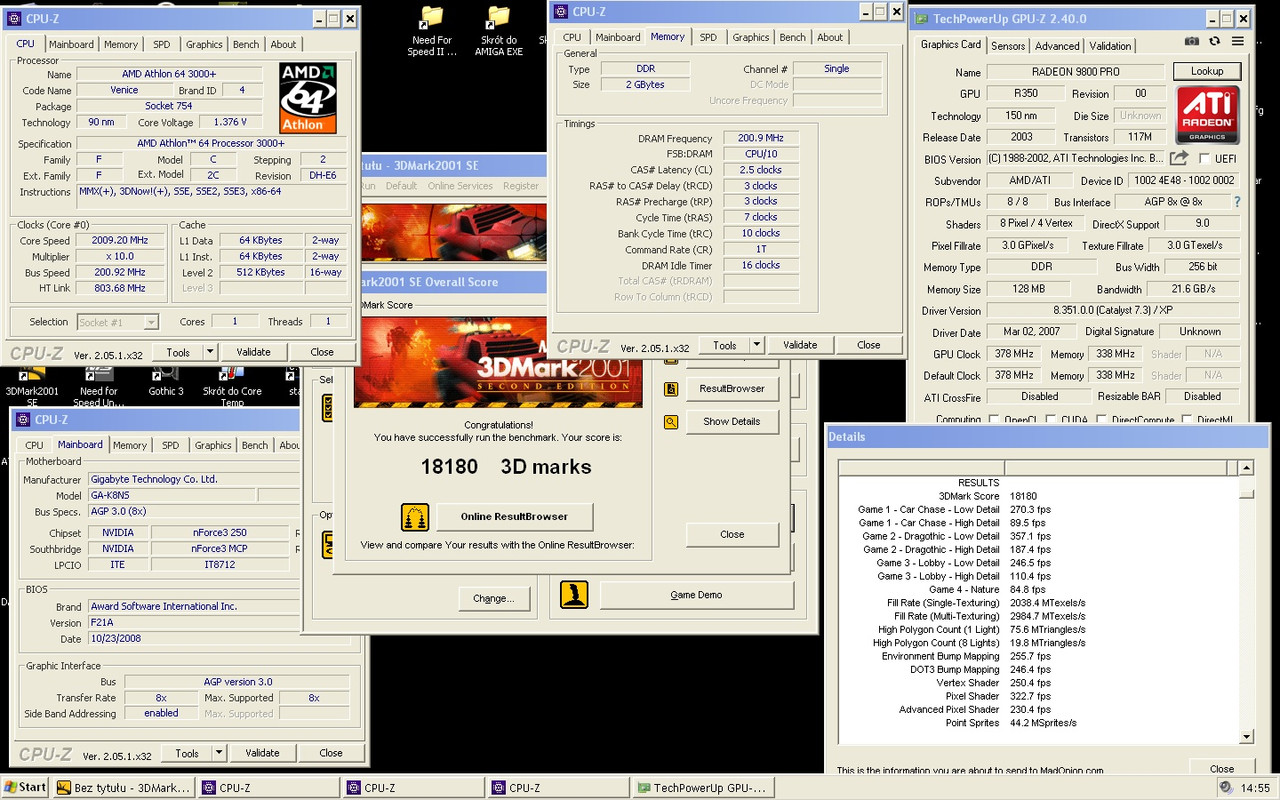Toggle OpenCL checkbox in GPU-Z

pyautogui.click(x=994, y=421)
